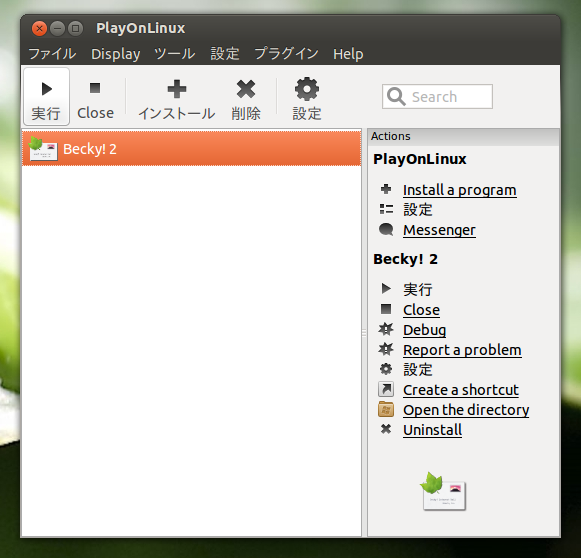581x558 pixels.
Task: Open the ファイル menu
Action: coord(52,54)
